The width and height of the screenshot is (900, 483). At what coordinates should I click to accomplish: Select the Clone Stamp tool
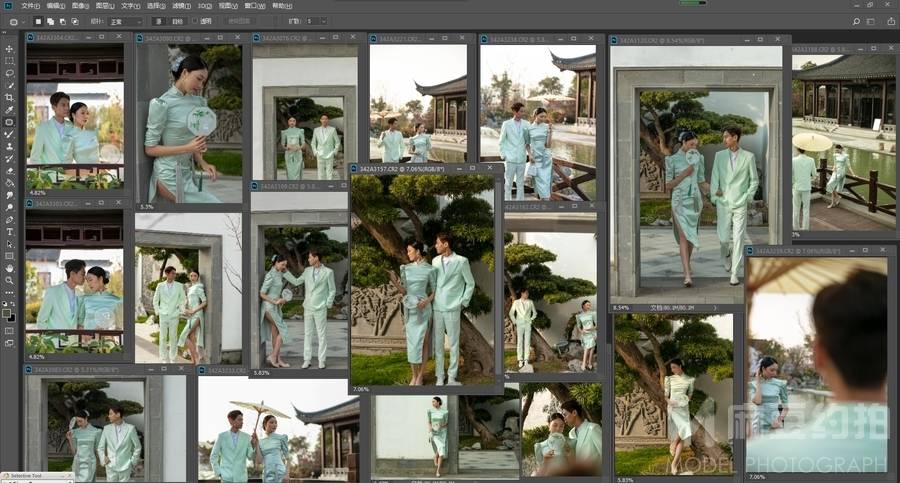coord(9,146)
